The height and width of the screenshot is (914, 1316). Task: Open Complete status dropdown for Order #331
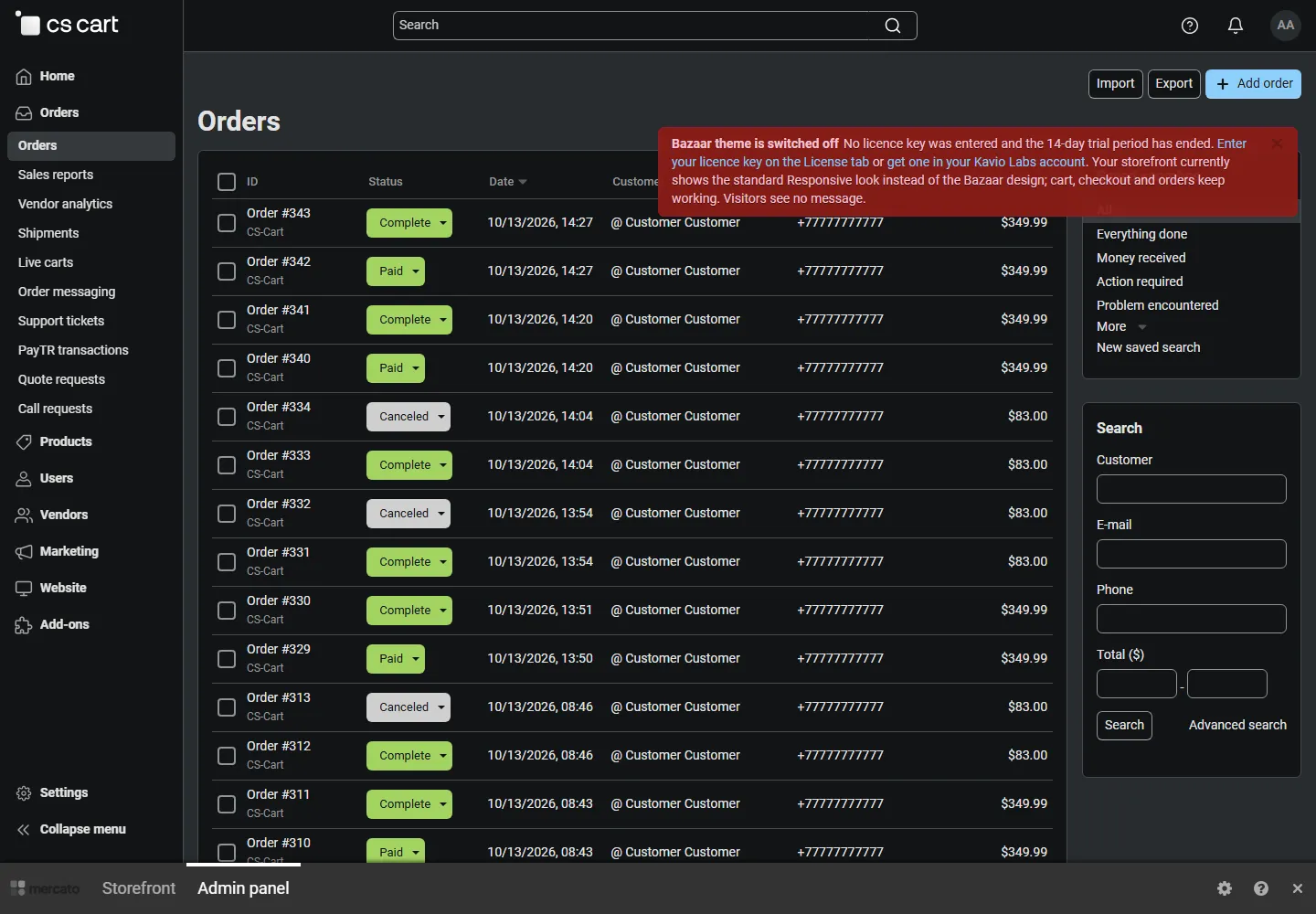tap(409, 562)
